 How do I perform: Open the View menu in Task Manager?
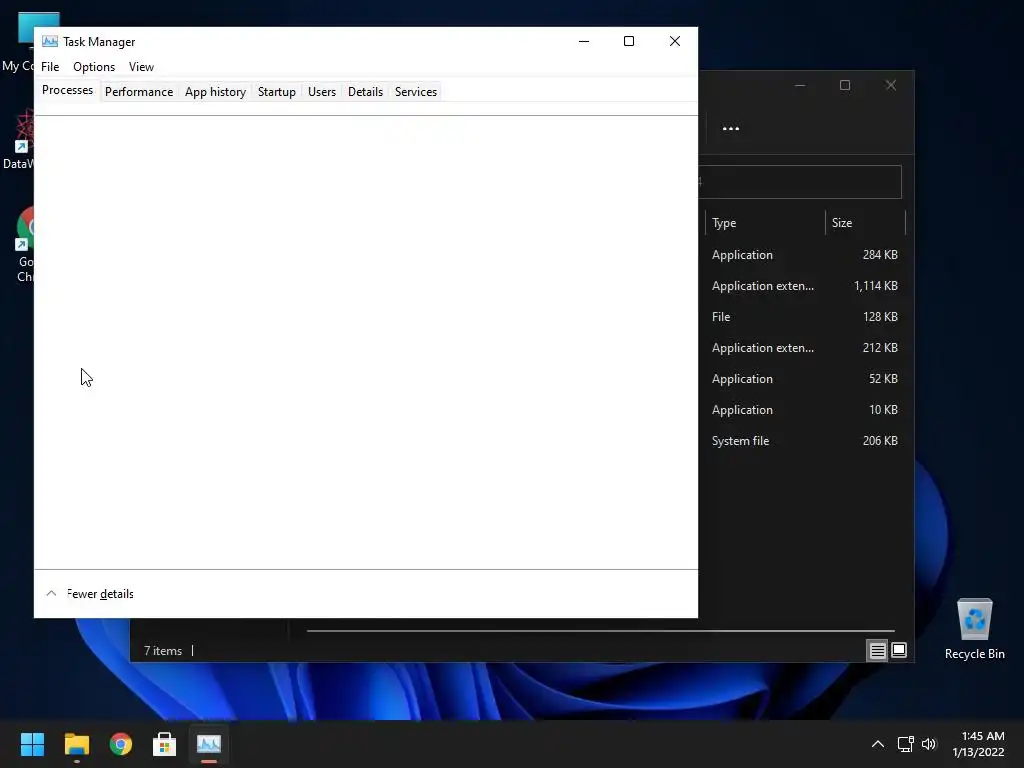tap(141, 67)
